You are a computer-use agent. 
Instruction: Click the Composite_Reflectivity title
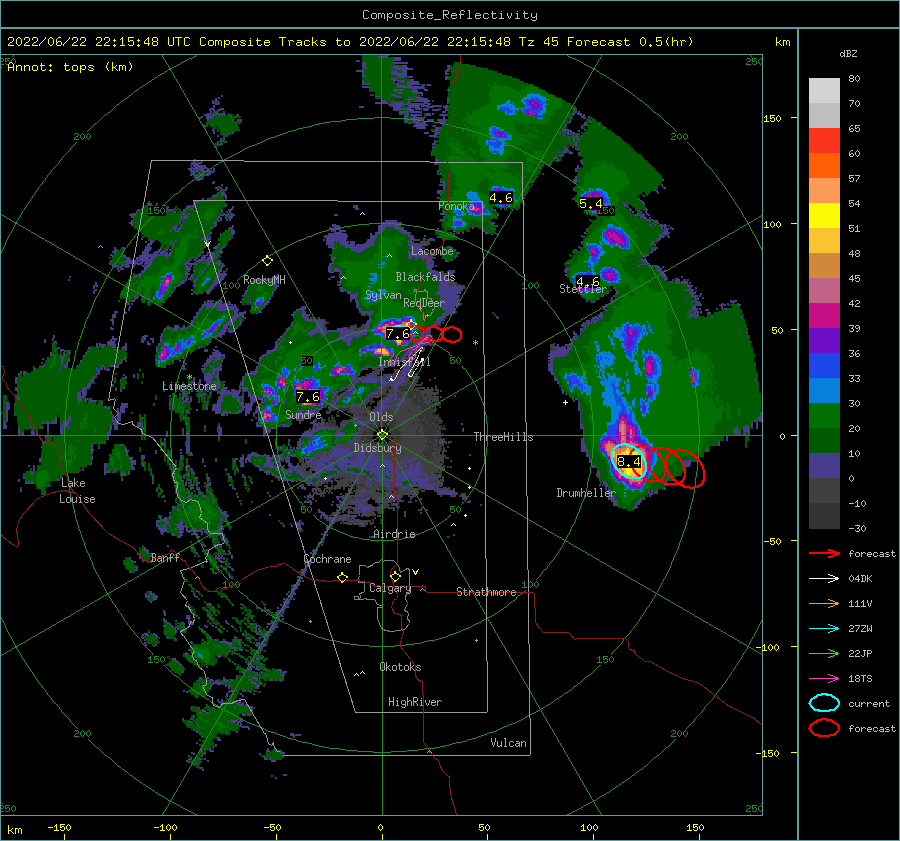(x=449, y=14)
